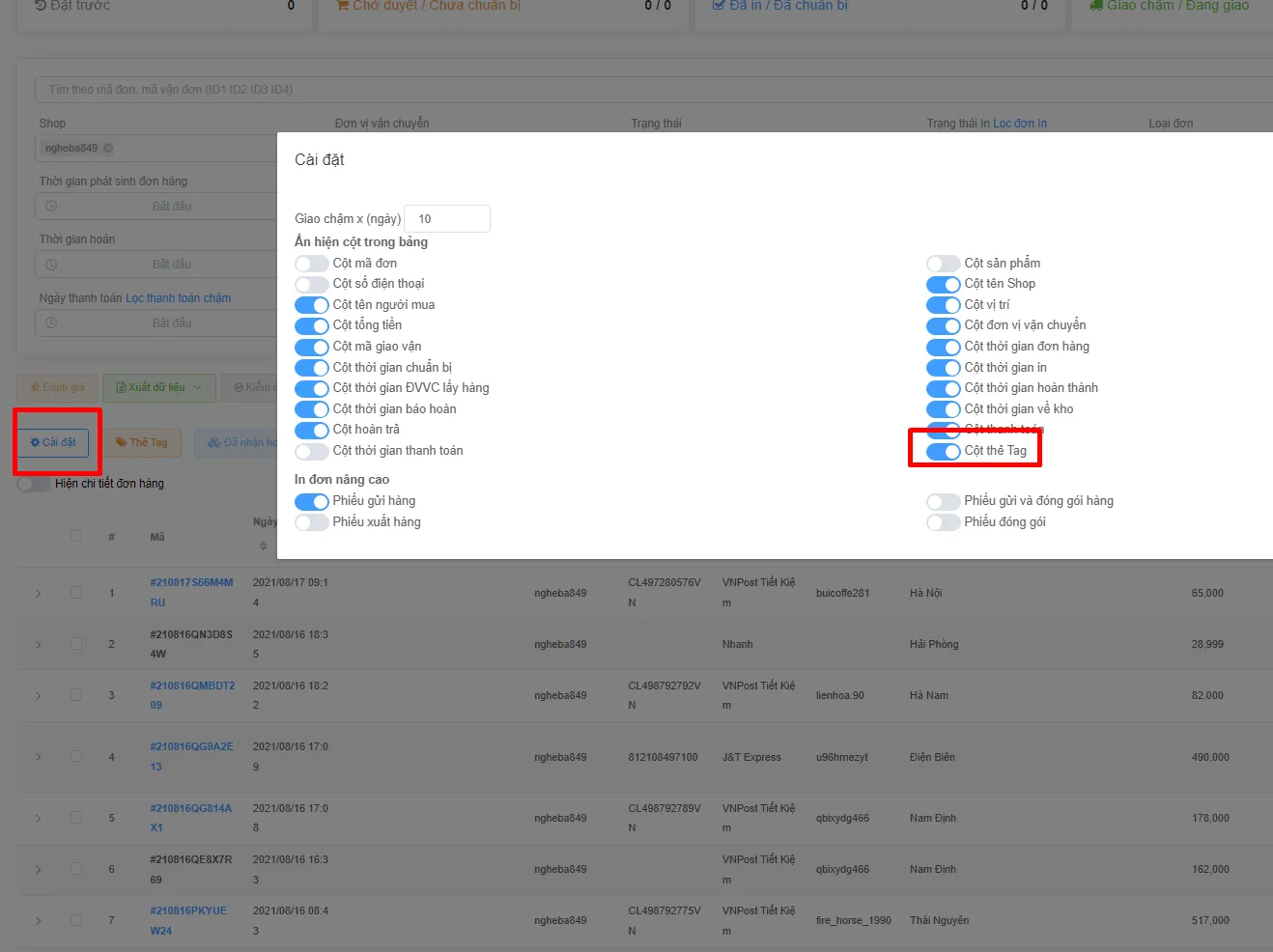This screenshot has width=1273, height=952.
Task: Disable the Cột tên người mua column
Action: click(312, 305)
